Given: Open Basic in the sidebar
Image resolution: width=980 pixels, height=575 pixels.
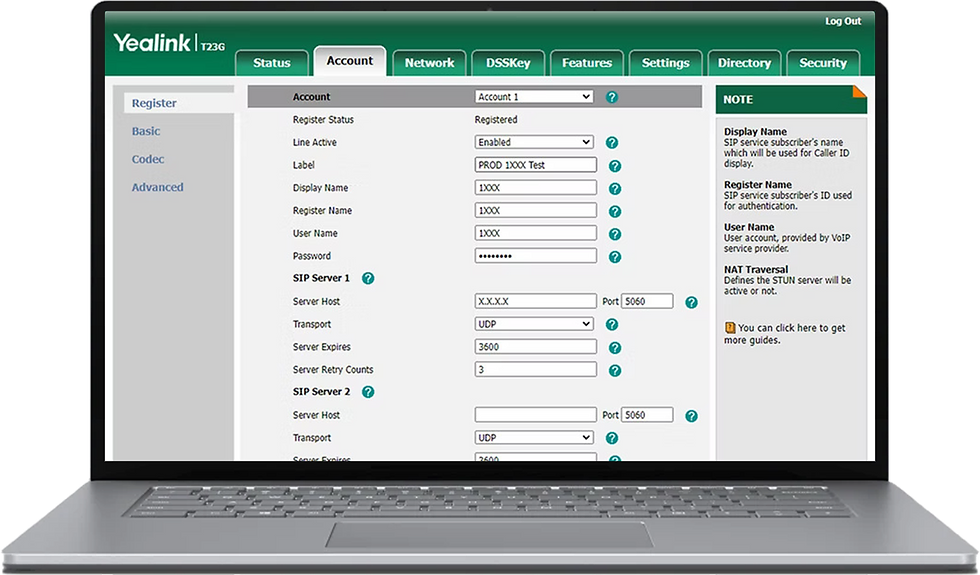Looking at the screenshot, I should 146,131.
